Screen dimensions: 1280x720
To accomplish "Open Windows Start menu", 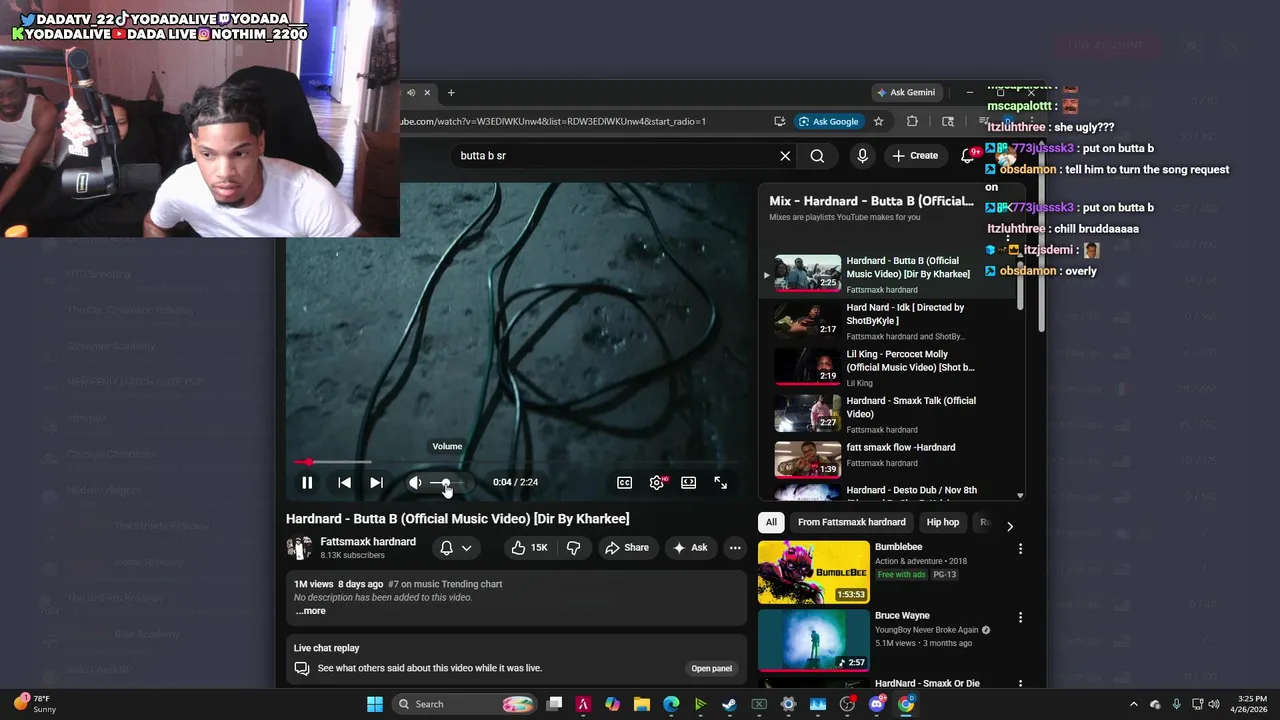I will point(374,704).
